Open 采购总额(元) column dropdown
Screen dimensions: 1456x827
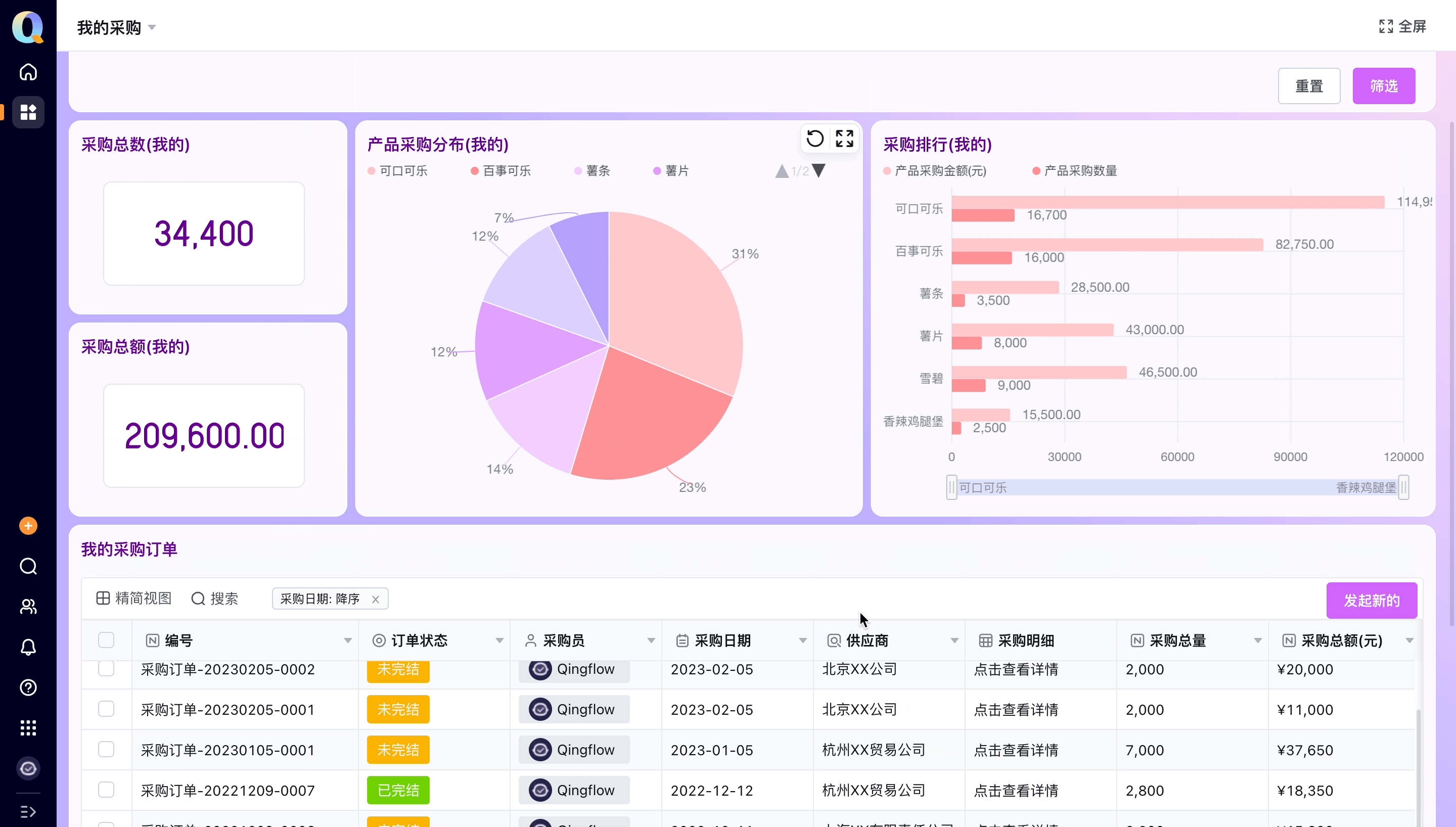[1409, 640]
